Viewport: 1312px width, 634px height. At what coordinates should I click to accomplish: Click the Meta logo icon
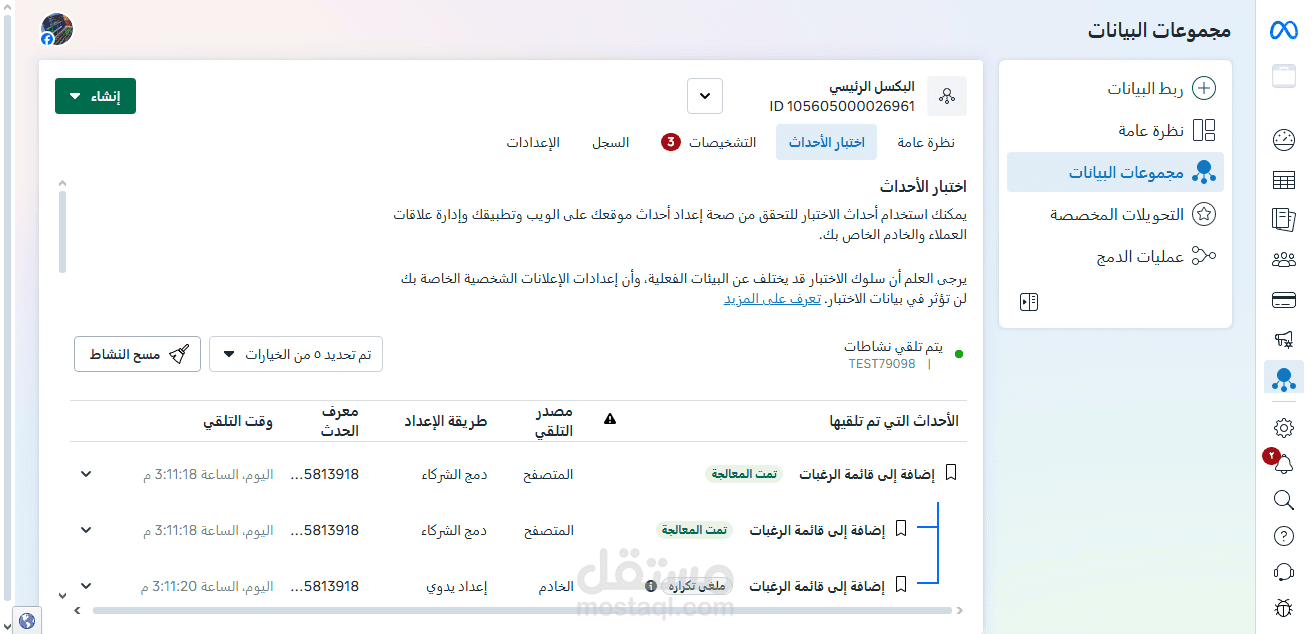pyautogui.click(x=1283, y=30)
